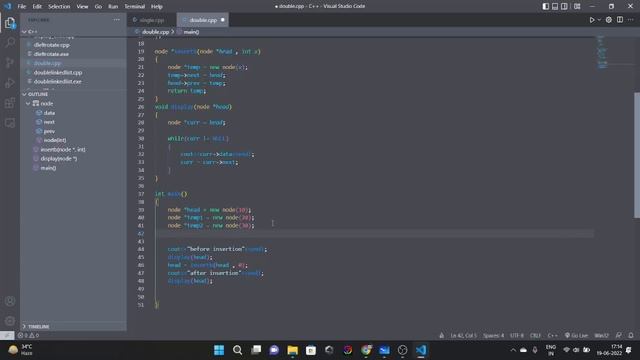
Task: Toggle primary side bar visibility
Action: tap(546, 6)
